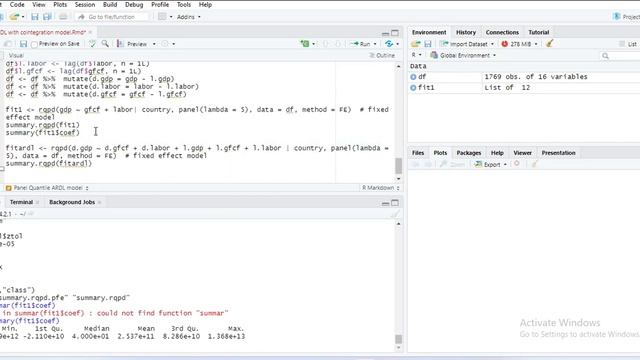Open the Build menu

110,4
